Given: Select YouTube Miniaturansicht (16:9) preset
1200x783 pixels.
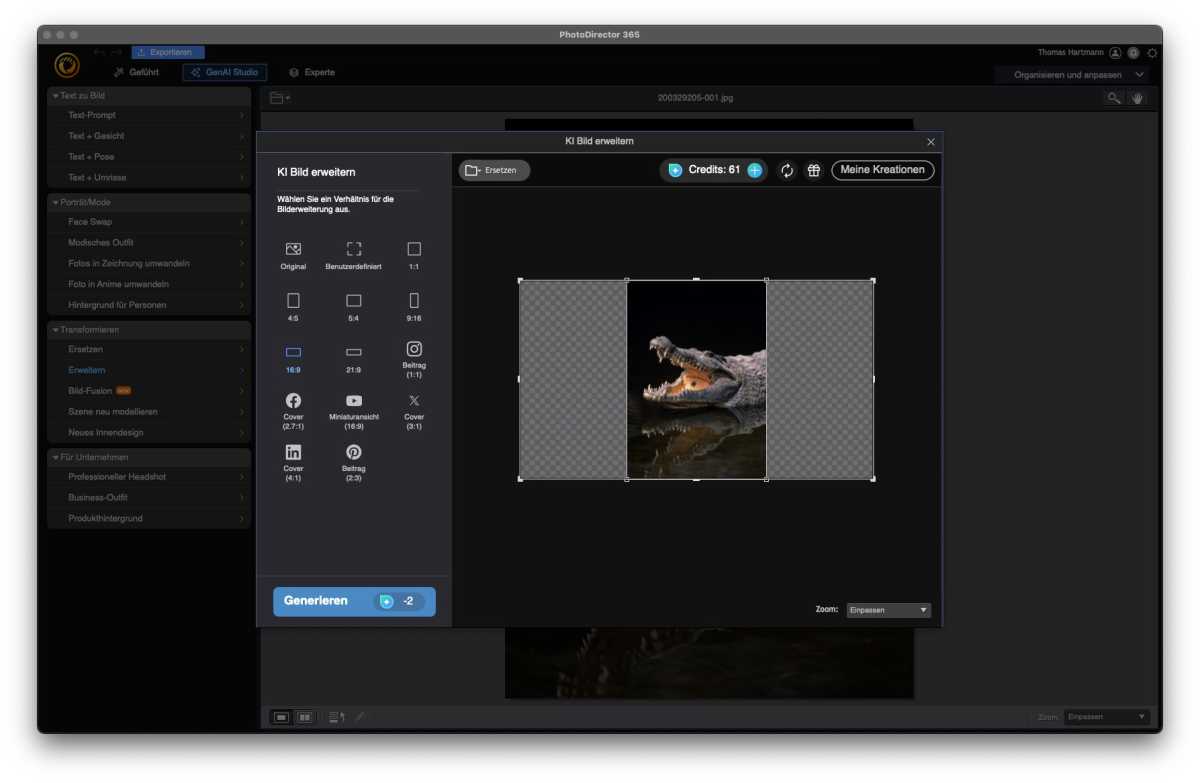Looking at the screenshot, I should click(x=354, y=411).
